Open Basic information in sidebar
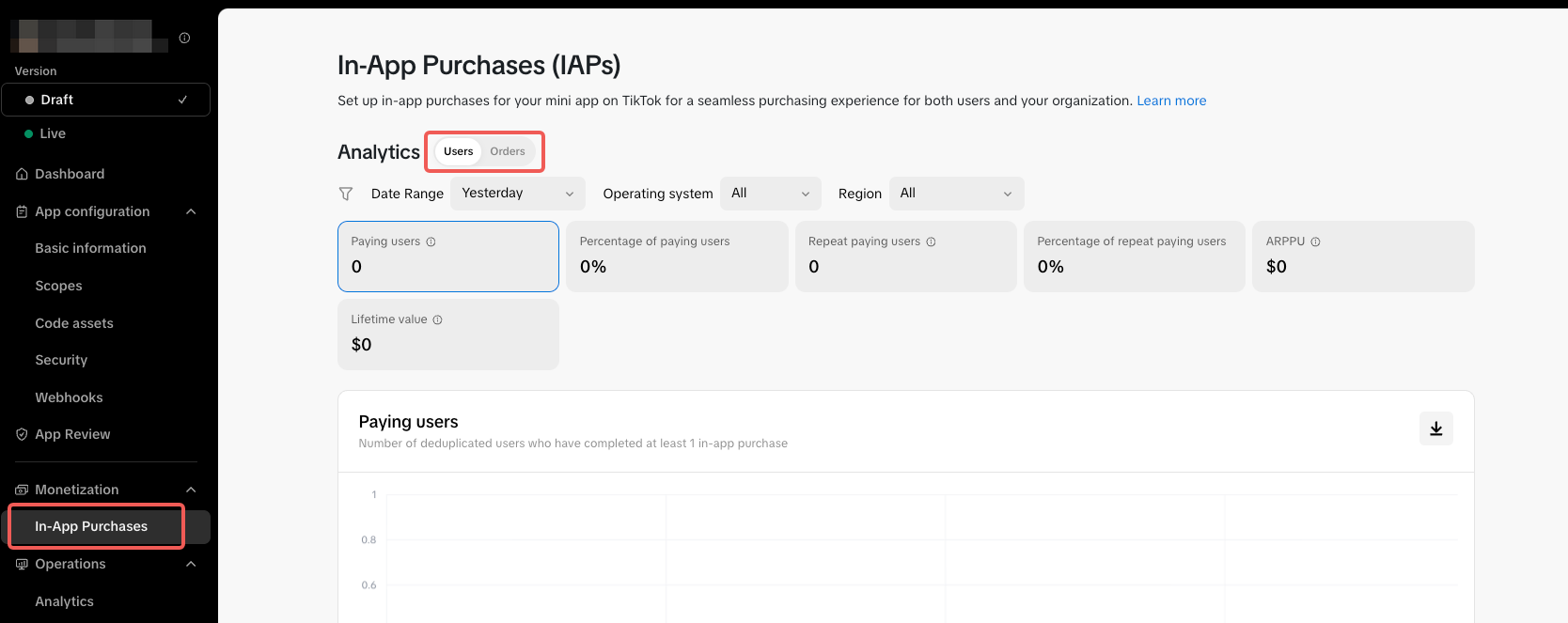This screenshot has height=623, width=1568. coord(90,248)
